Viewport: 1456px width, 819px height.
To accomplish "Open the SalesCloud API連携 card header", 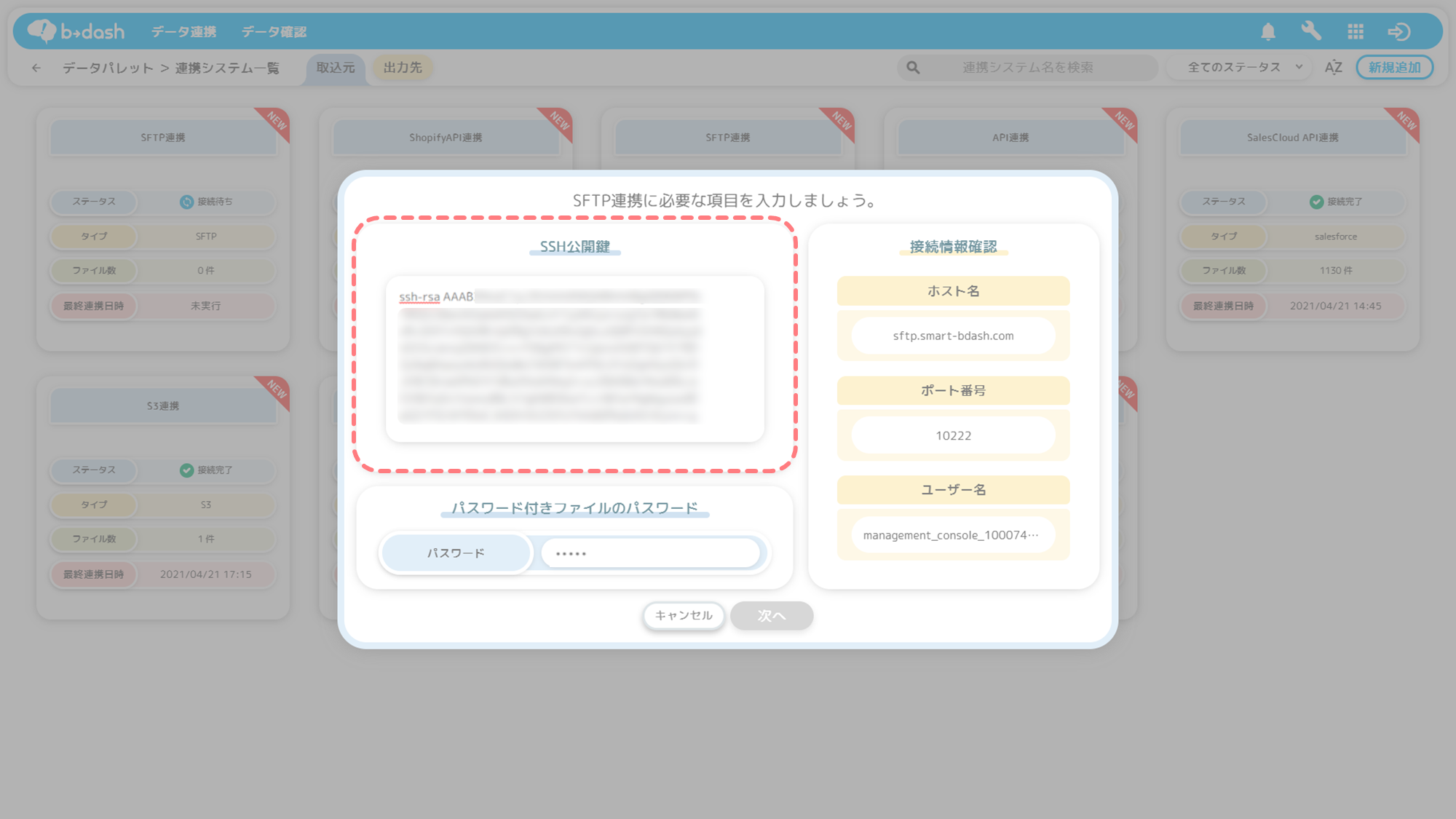I will click(1293, 138).
